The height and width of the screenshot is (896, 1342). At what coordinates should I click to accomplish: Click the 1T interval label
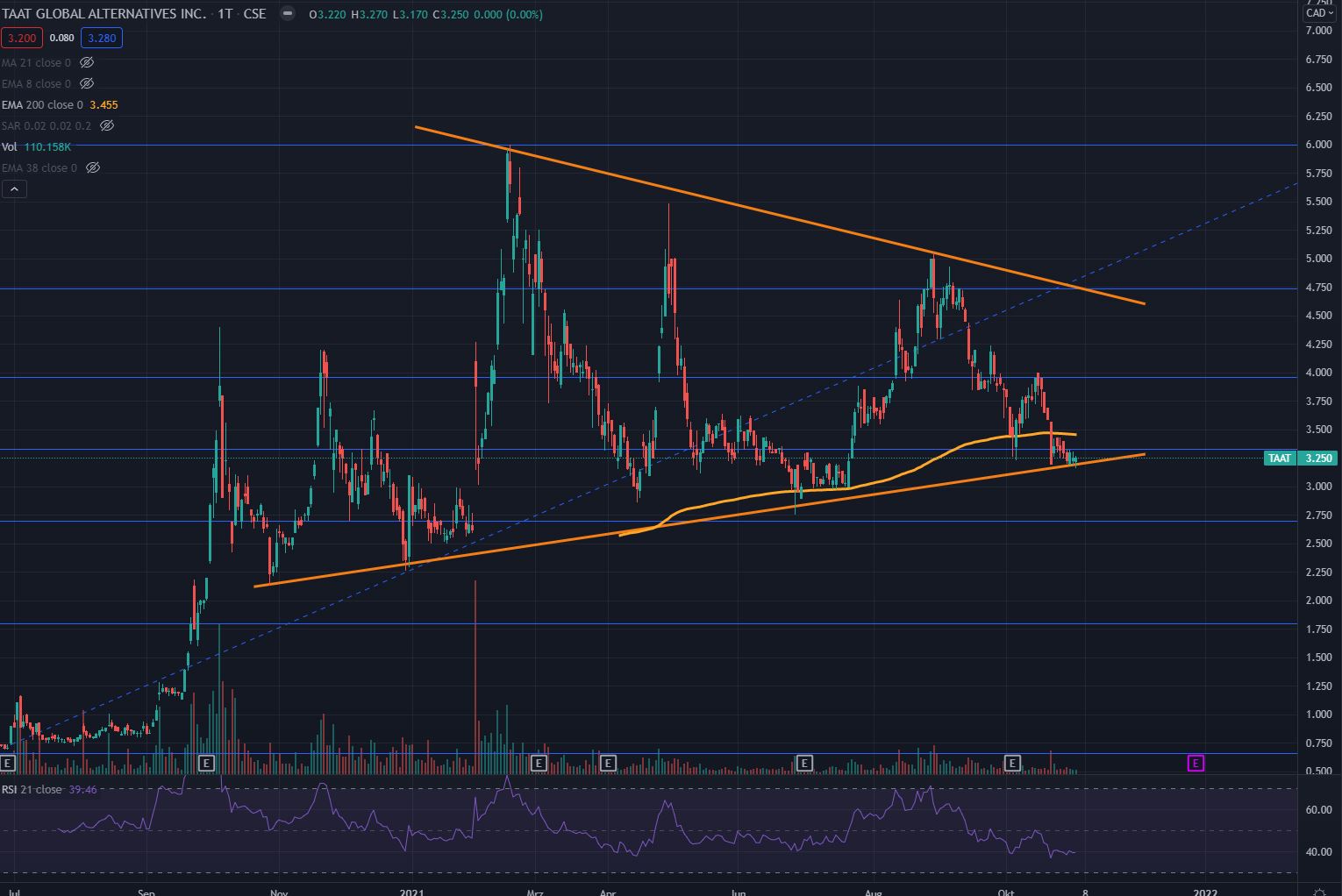point(225,14)
